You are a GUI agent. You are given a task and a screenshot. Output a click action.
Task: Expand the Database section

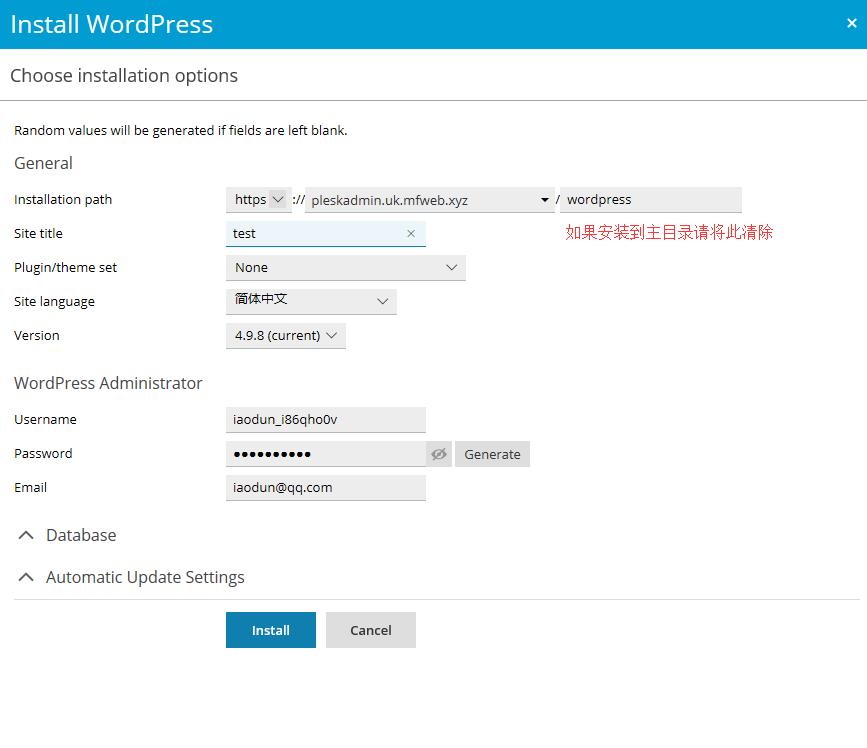pyautogui.click(x=81, y=536)
